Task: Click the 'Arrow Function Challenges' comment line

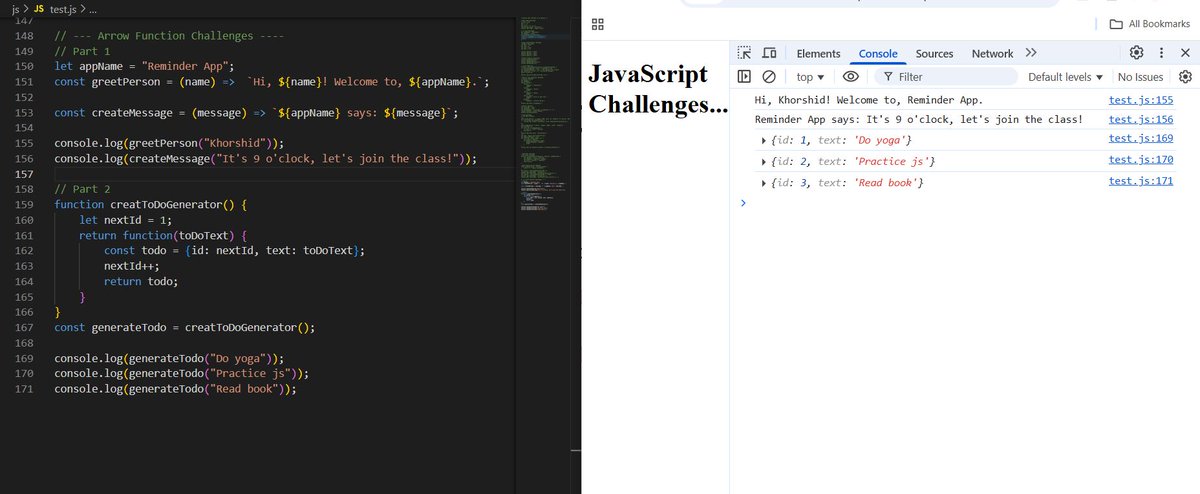Action: tap(169, 36)
